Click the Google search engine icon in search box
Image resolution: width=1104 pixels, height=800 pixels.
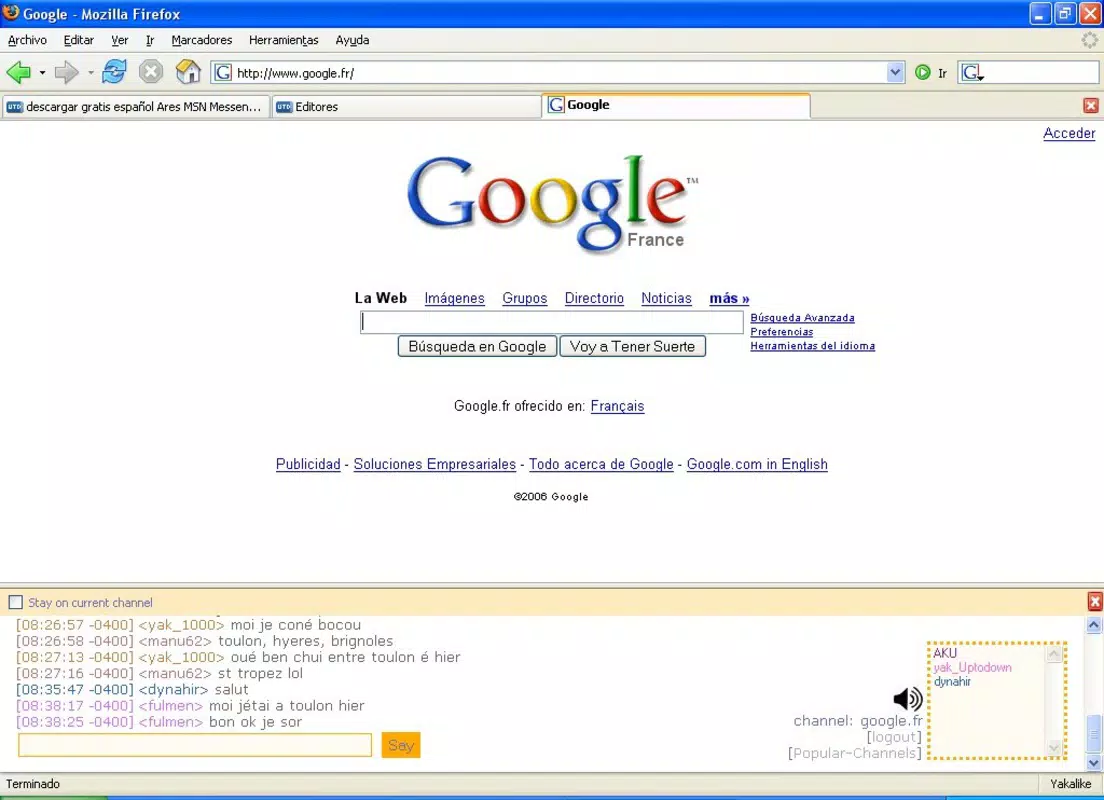[972, 73]
